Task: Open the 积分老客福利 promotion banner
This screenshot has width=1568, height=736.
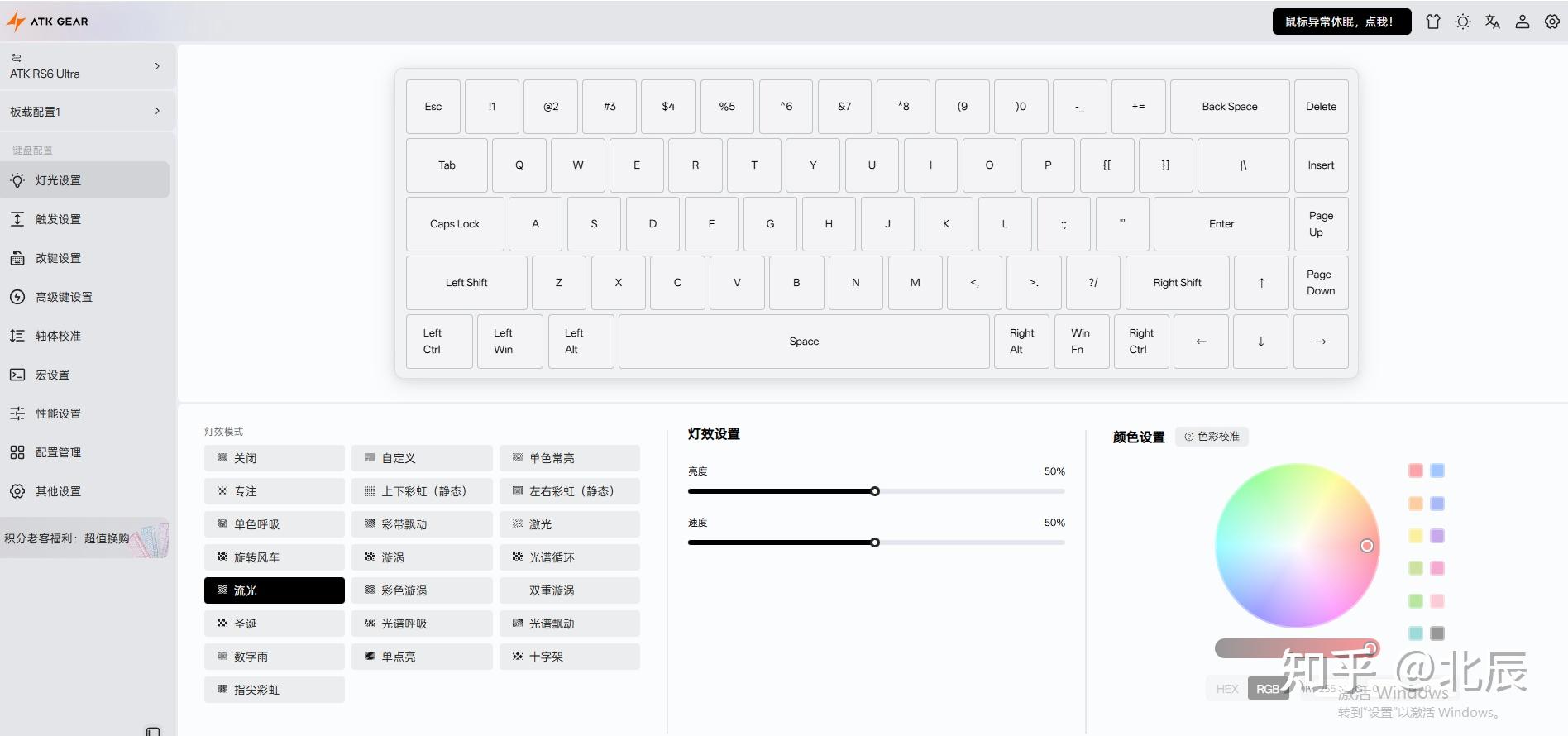Action: (84, 538)
